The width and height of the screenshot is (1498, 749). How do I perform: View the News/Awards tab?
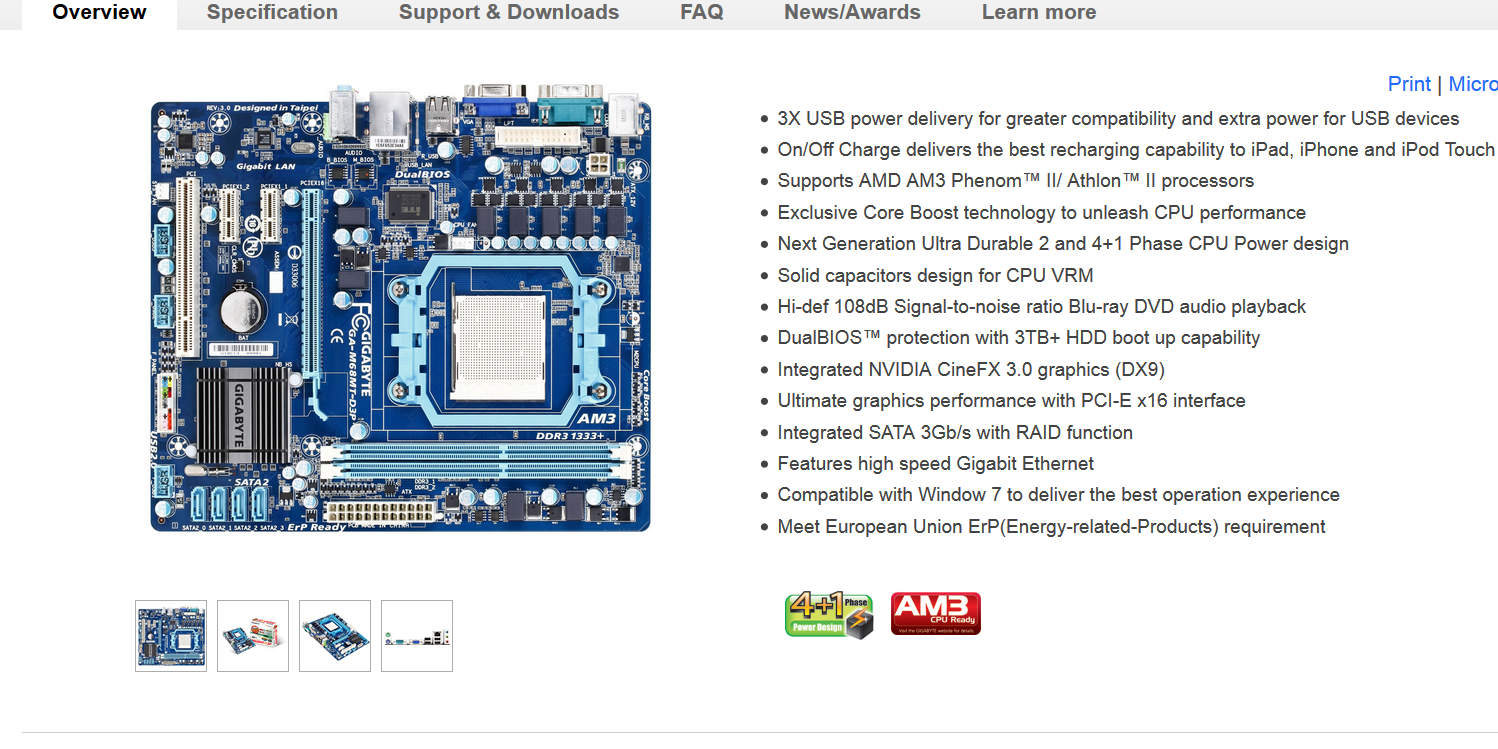click(x=852, y=13)
